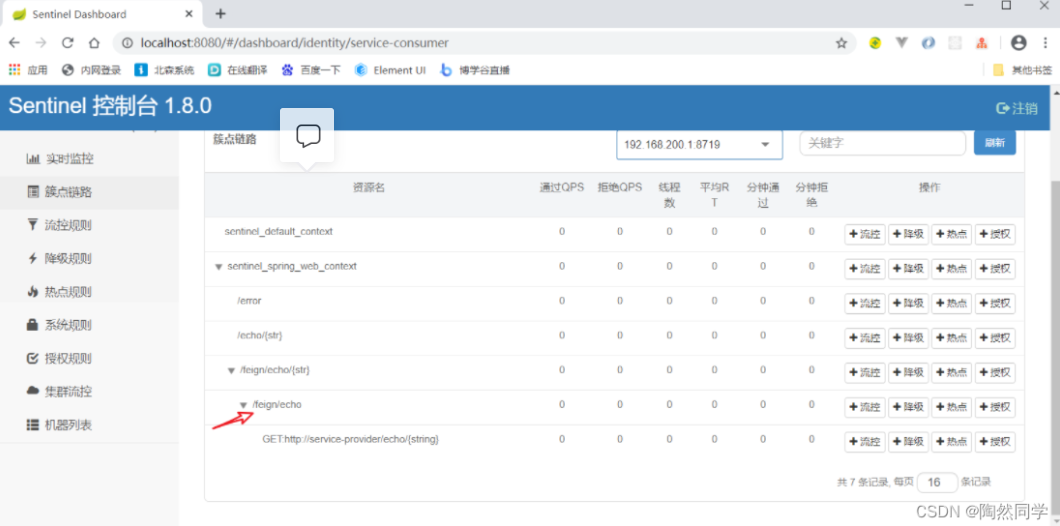The width and height of the screenshot is (1060, 526).
Task: Open 博学谷直播 bookmark
Action: pos(475,70)
